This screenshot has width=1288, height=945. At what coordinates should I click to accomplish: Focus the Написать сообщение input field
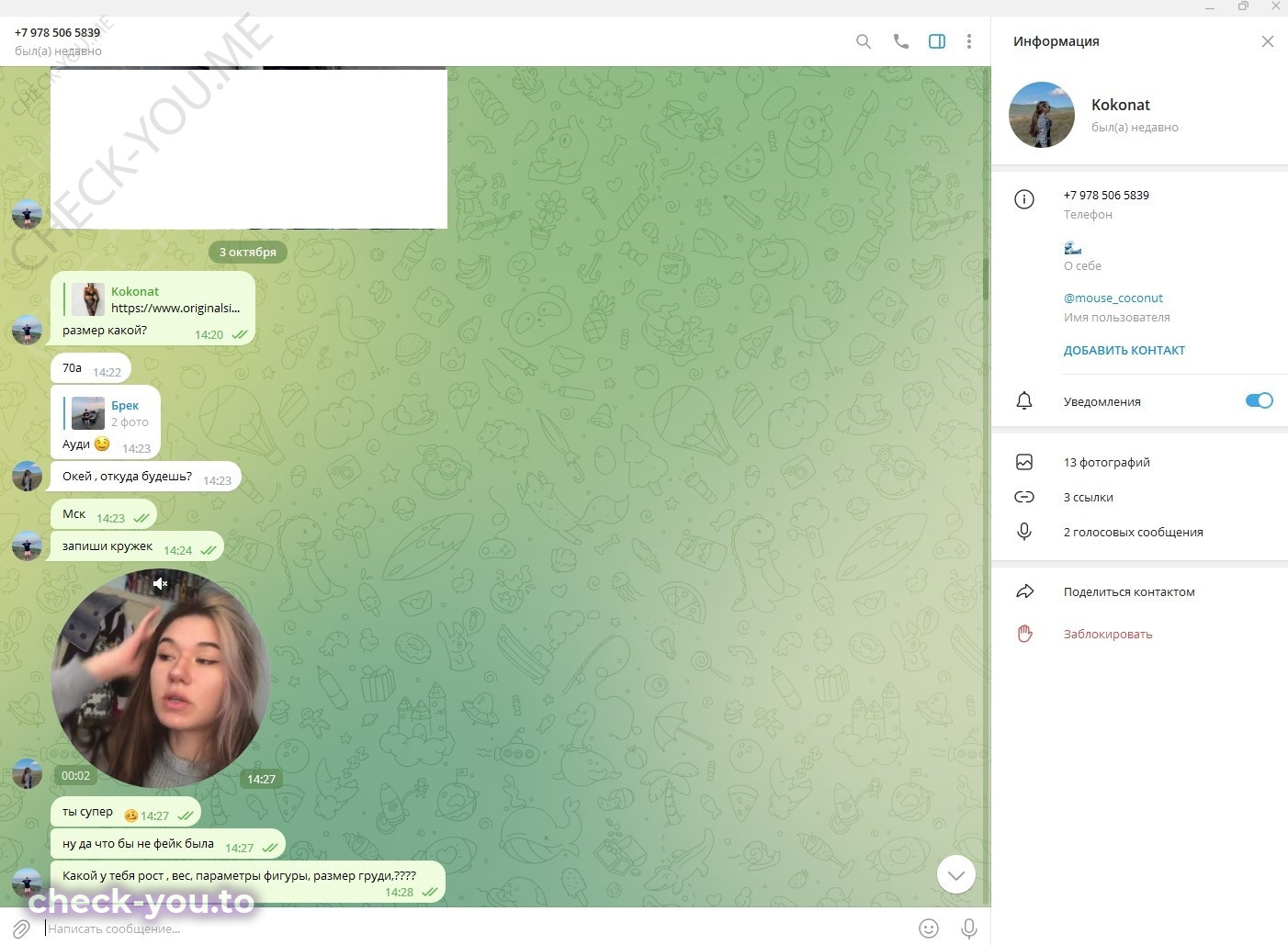pos(478,928)
